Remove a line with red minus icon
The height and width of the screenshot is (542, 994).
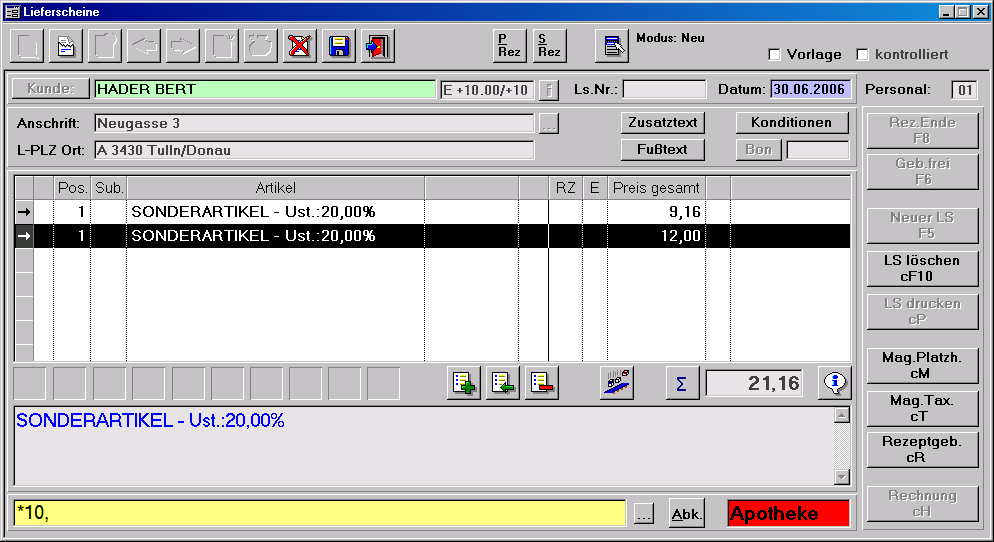541,383
